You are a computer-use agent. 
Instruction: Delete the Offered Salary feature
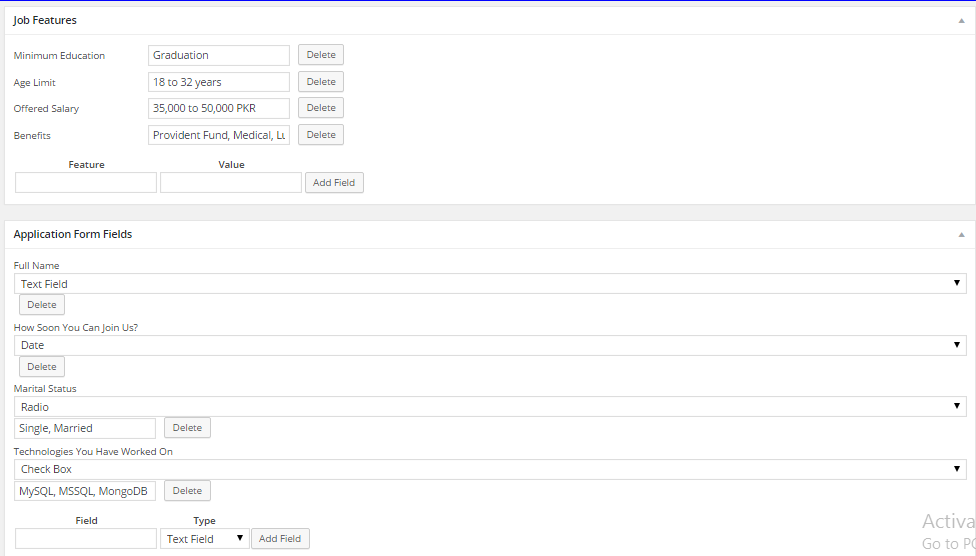(321, 108)
